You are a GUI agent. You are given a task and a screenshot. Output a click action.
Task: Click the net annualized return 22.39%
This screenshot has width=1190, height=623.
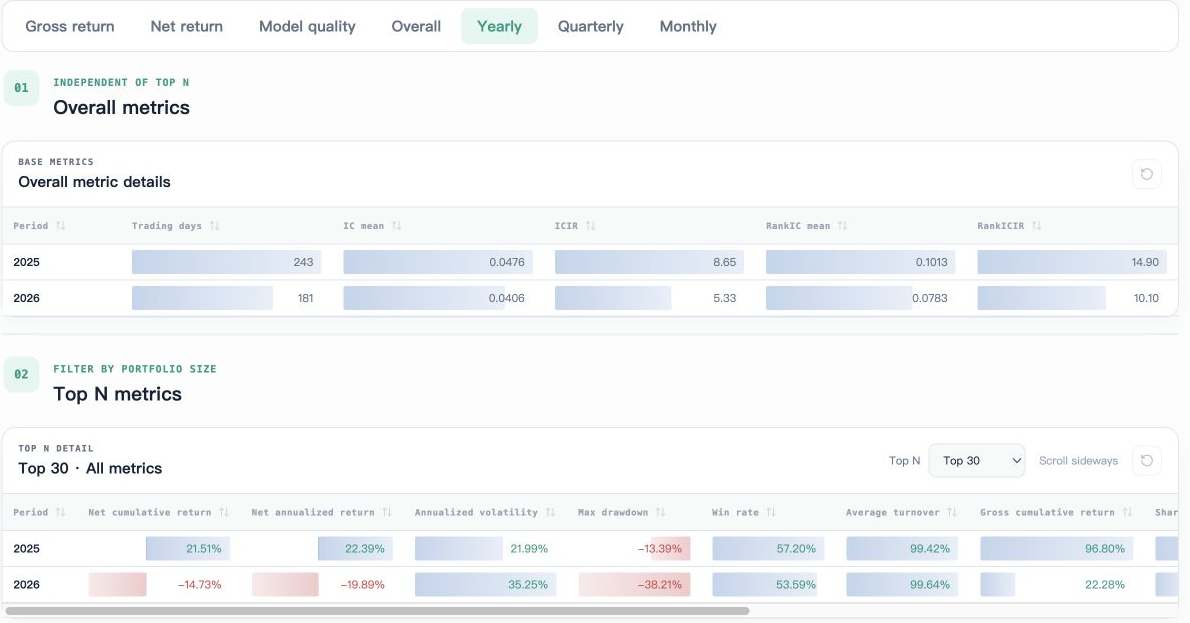click(364, 549)
